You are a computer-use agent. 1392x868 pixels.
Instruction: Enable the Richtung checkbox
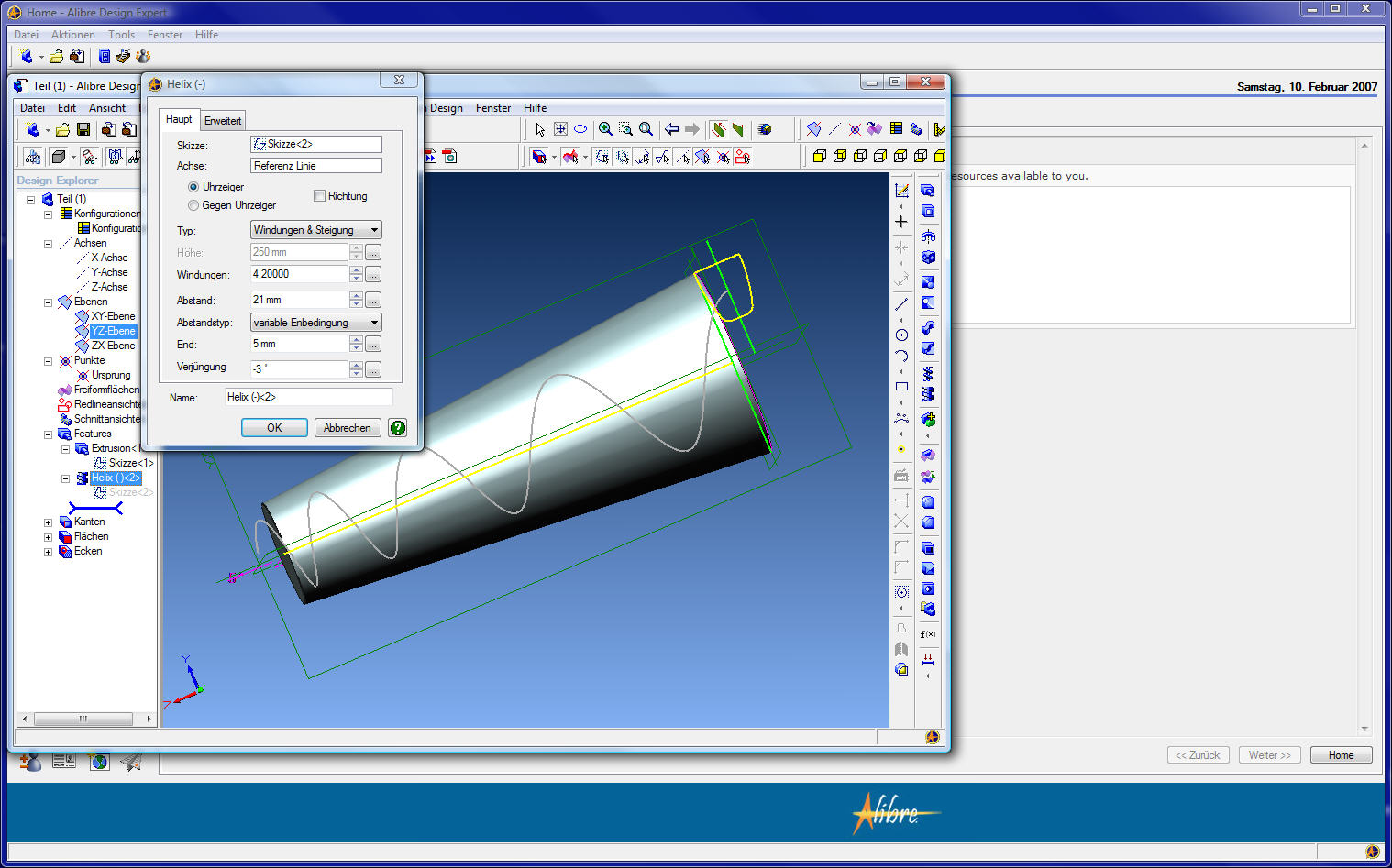319,196
